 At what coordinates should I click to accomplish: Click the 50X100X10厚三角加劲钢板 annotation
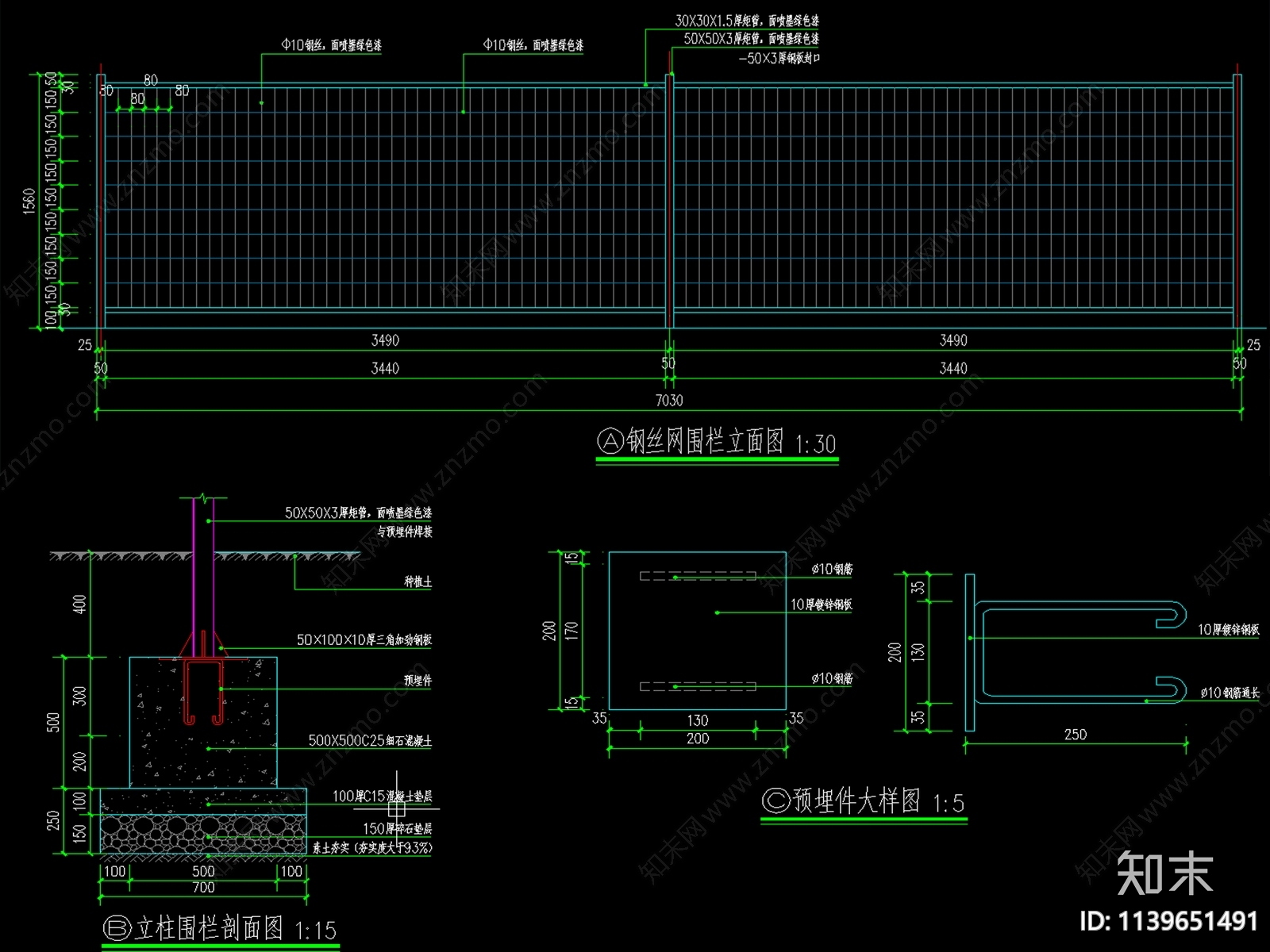tap(365, 639)
